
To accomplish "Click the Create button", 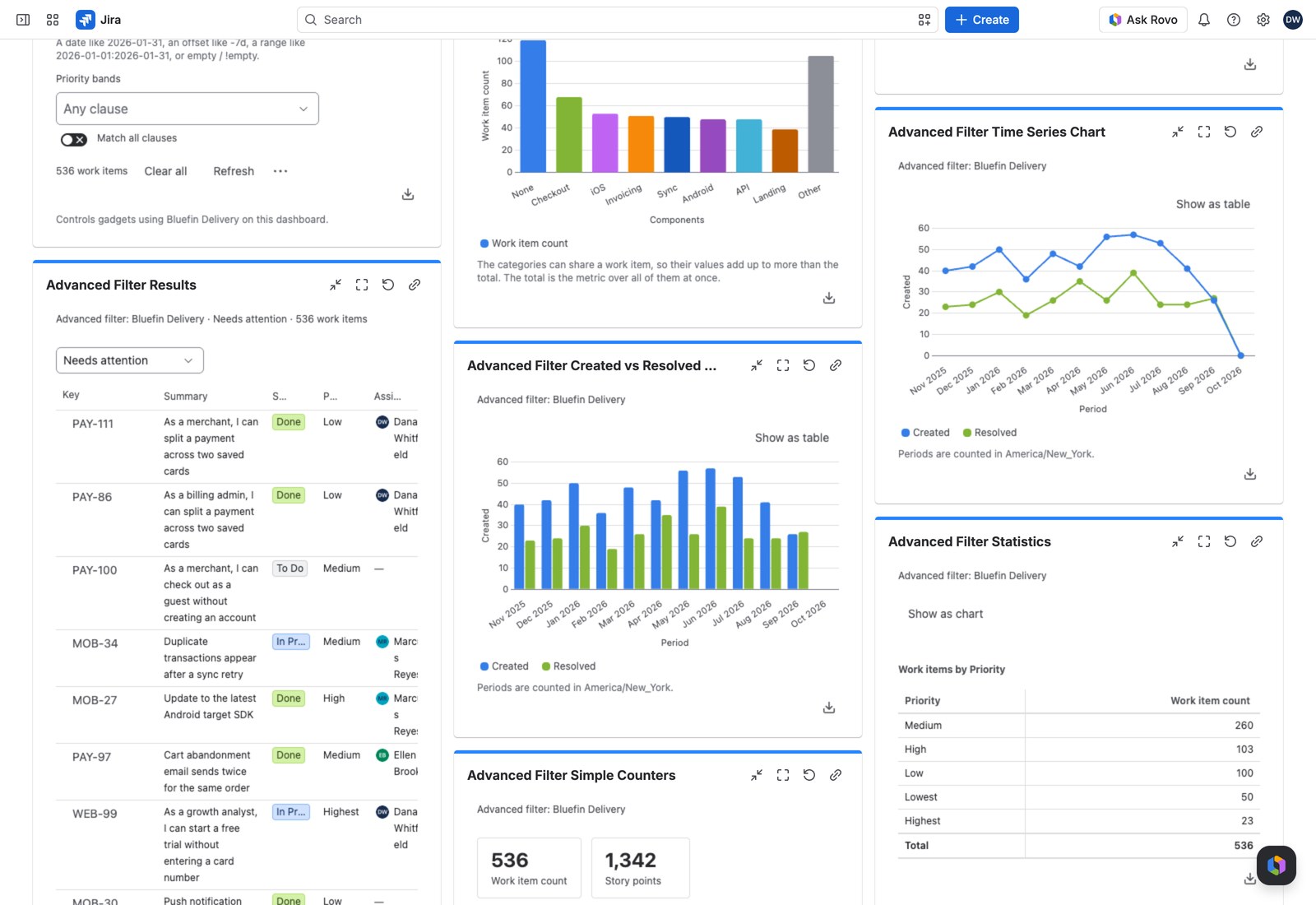I will pos(982,20).
